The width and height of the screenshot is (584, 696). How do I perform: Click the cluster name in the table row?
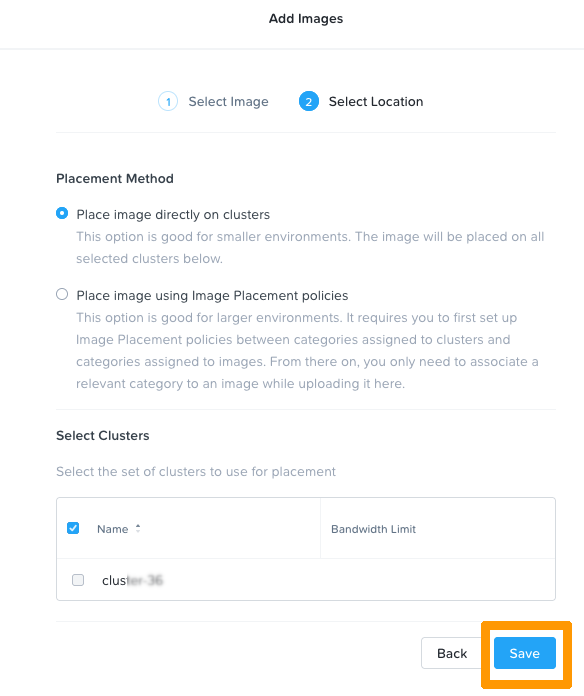(132, 581)
